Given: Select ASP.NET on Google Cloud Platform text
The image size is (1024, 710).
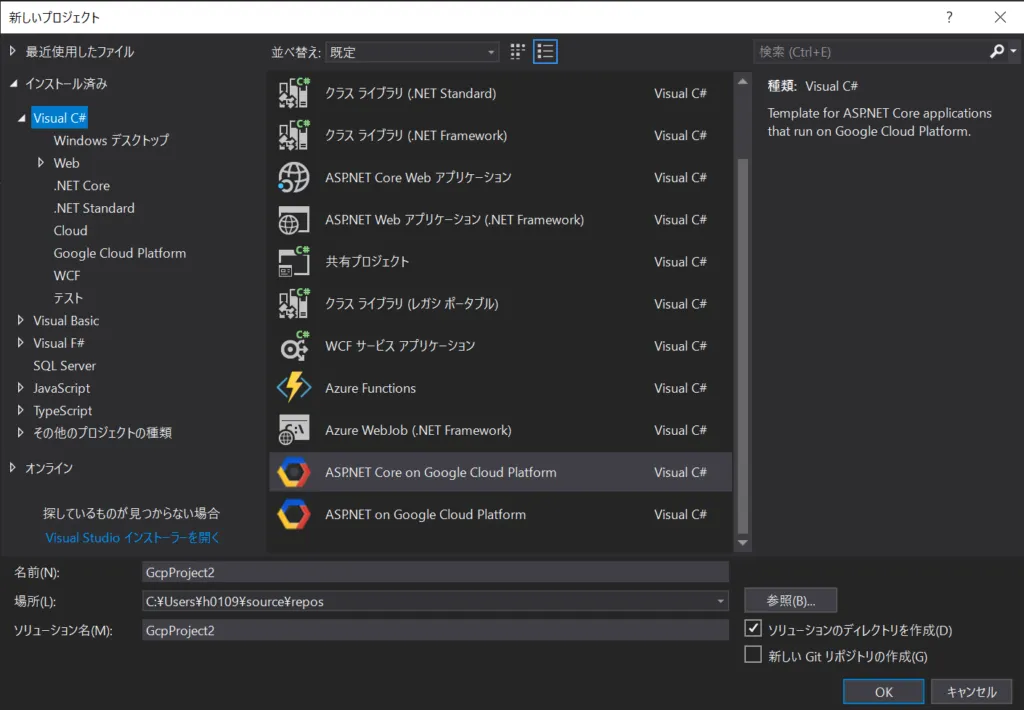Looking at the screenshot, I should point(425,515).
